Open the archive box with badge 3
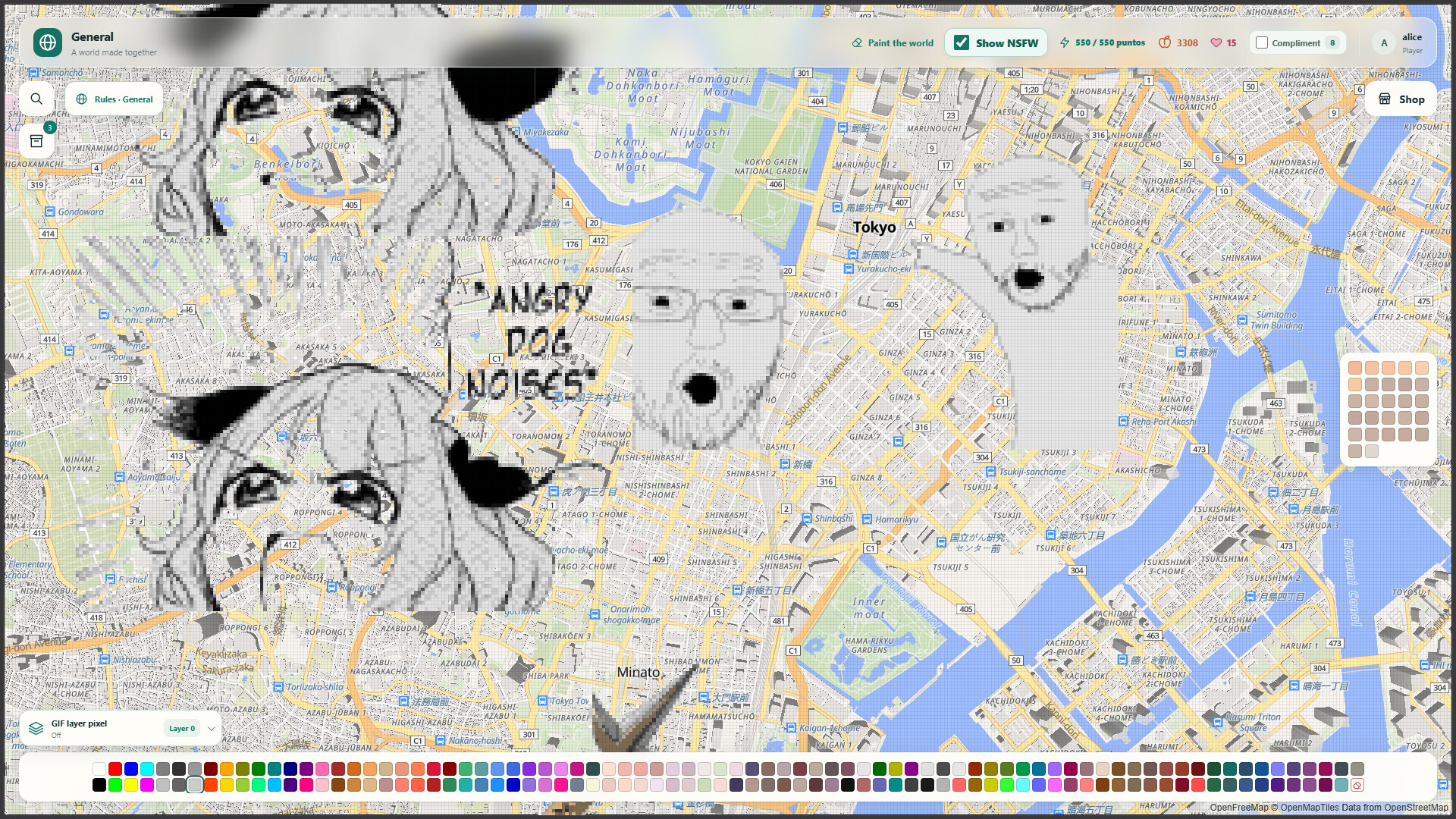Viewport: 1456px width, 819px height. point(36,141)
